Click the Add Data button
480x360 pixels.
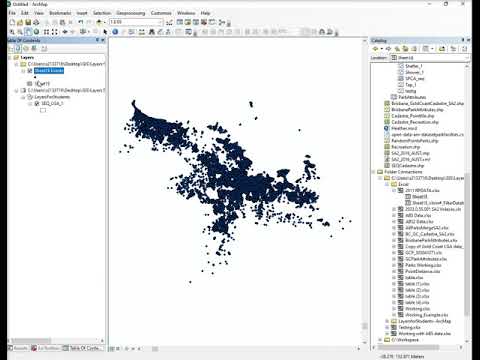point(99,22)
